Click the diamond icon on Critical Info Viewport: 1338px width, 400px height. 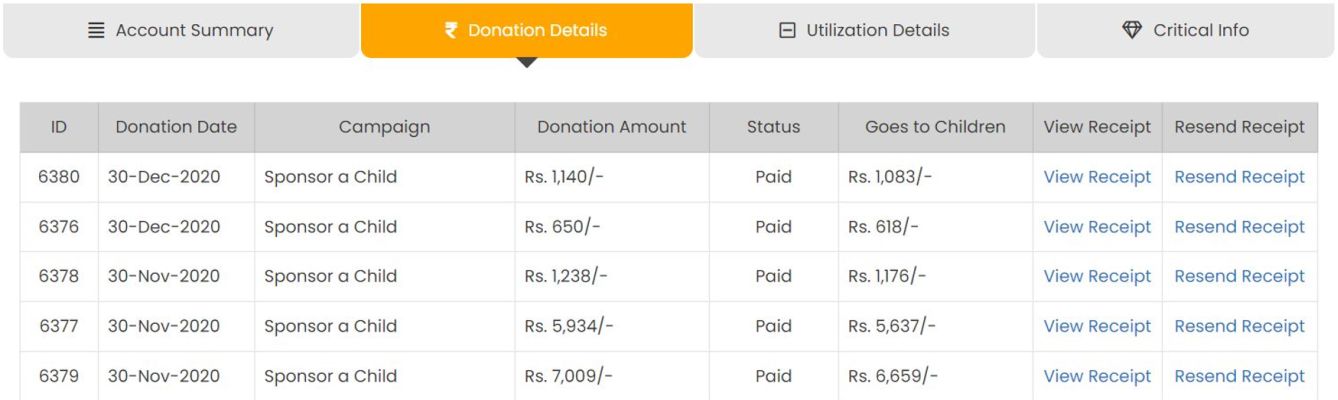tap(1132, 30)
